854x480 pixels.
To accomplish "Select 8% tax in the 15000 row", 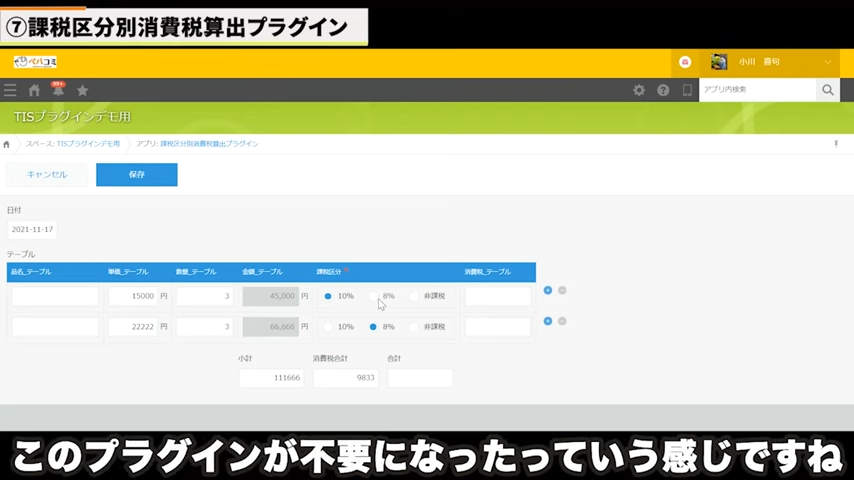I will (x=373, y=296).
